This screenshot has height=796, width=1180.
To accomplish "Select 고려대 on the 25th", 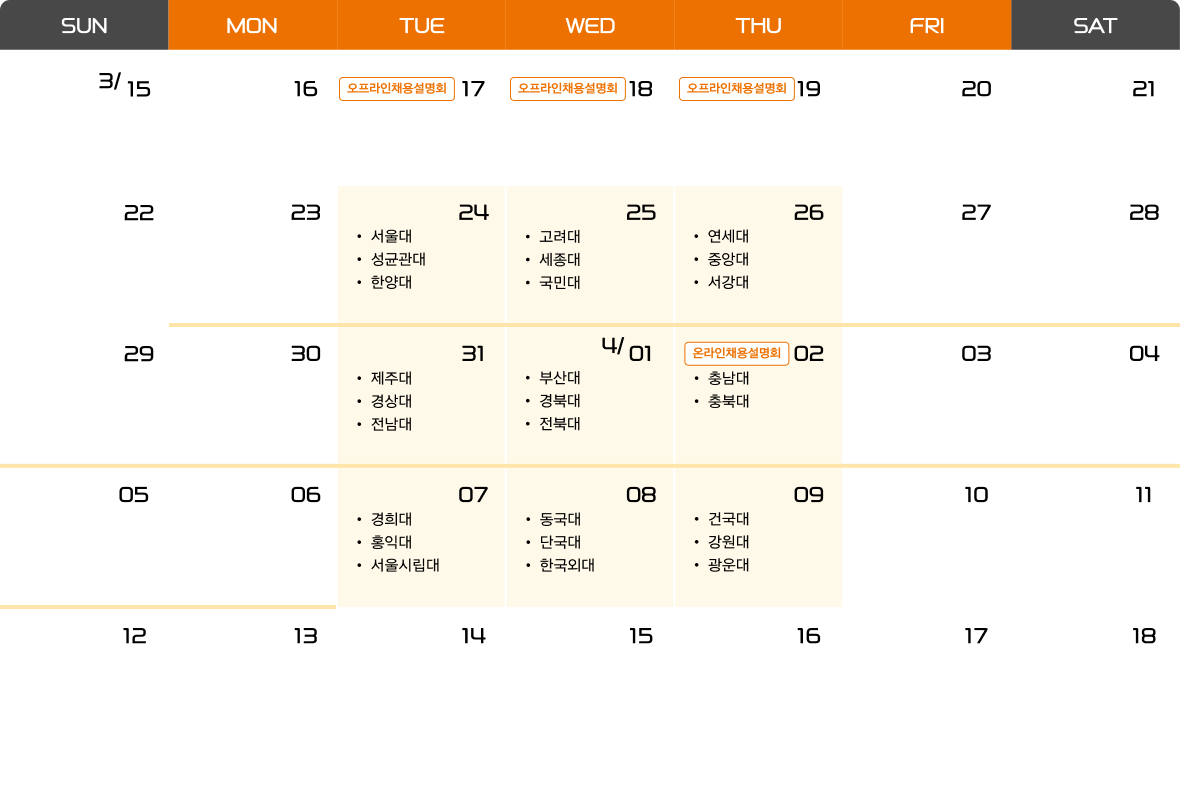I will point(560,237).
